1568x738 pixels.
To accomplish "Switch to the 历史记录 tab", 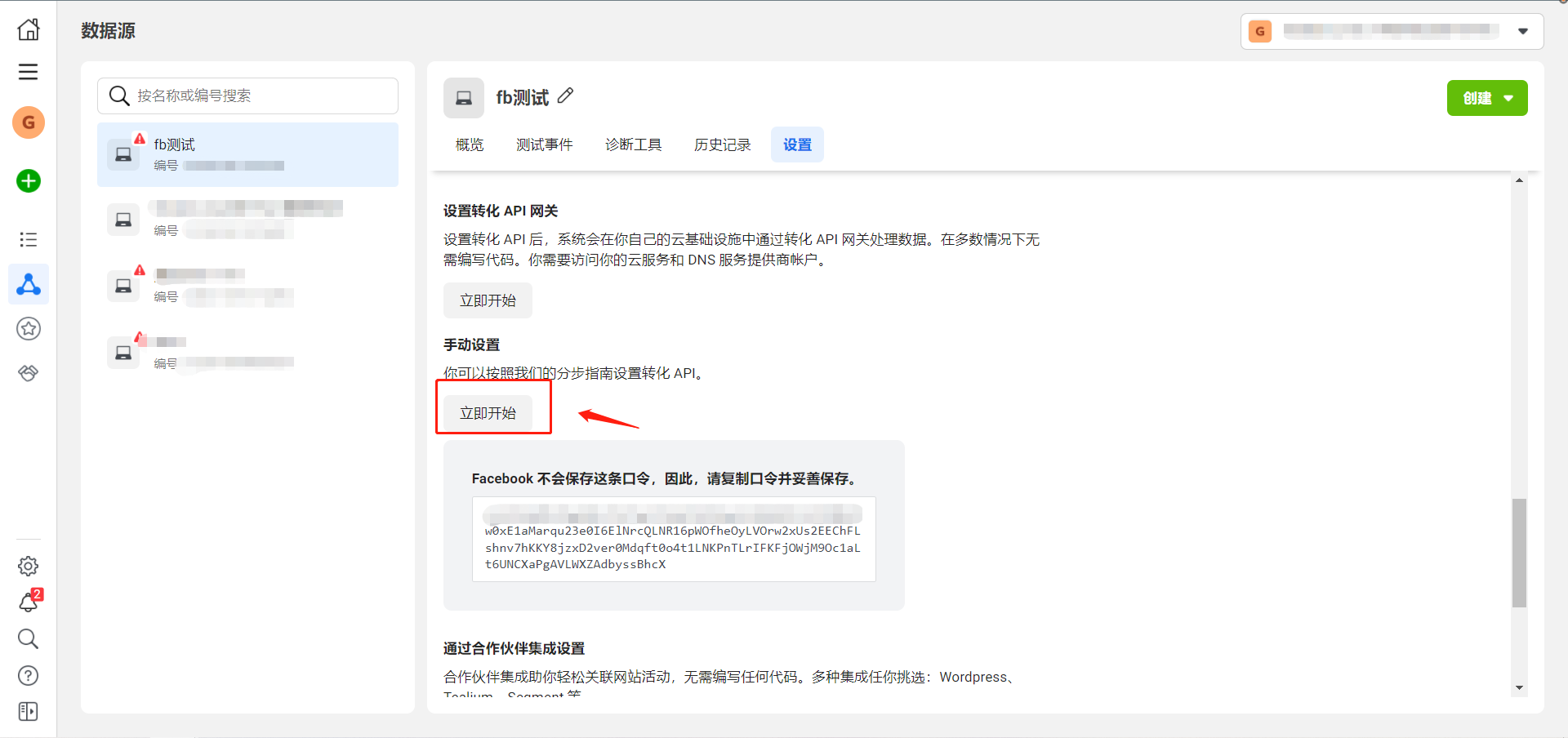I will (723, 144).
